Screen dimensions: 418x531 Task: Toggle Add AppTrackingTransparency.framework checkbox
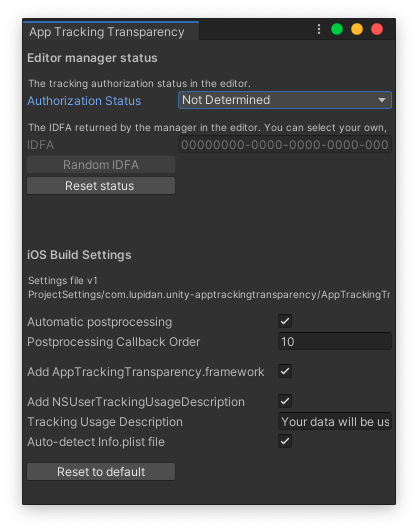coord(285,371)
